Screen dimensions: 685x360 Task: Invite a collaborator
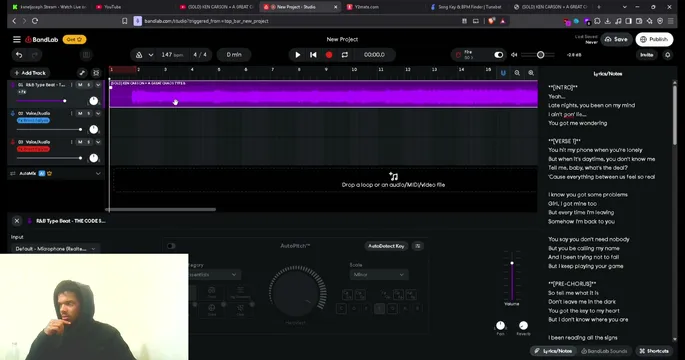click(x=647, y=55)
